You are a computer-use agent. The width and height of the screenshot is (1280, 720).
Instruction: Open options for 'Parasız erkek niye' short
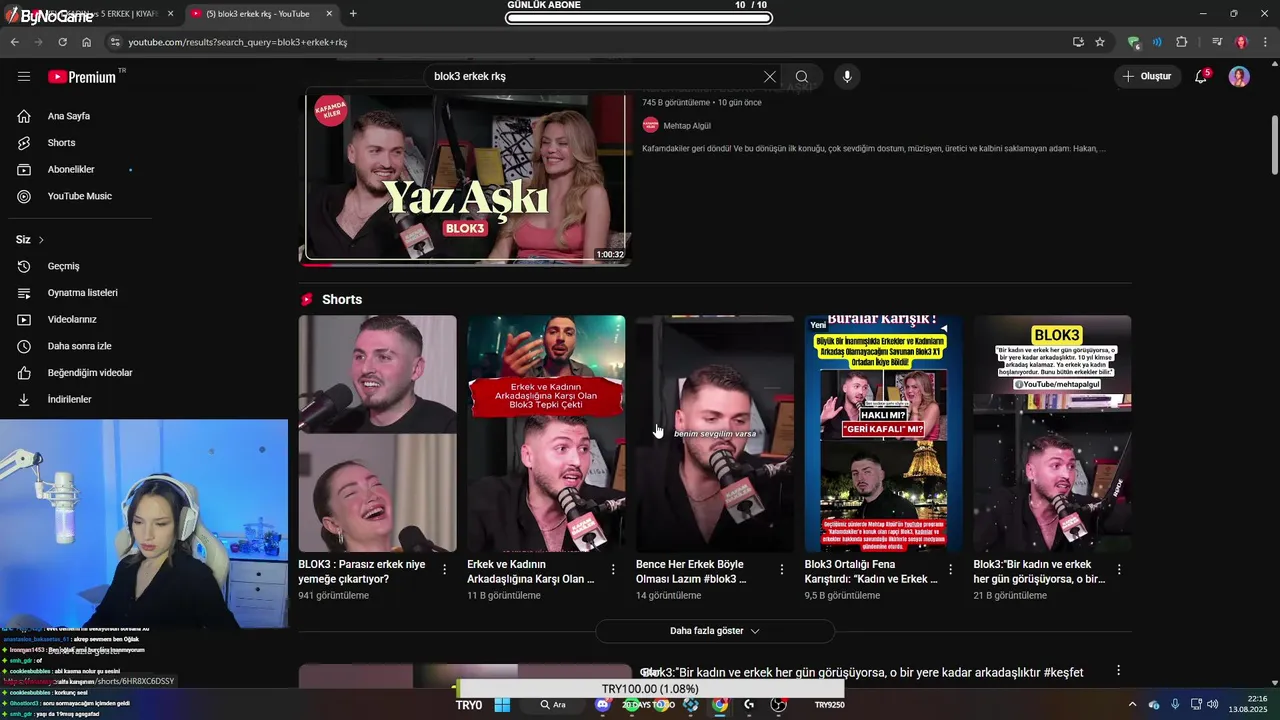pos(444,569)
